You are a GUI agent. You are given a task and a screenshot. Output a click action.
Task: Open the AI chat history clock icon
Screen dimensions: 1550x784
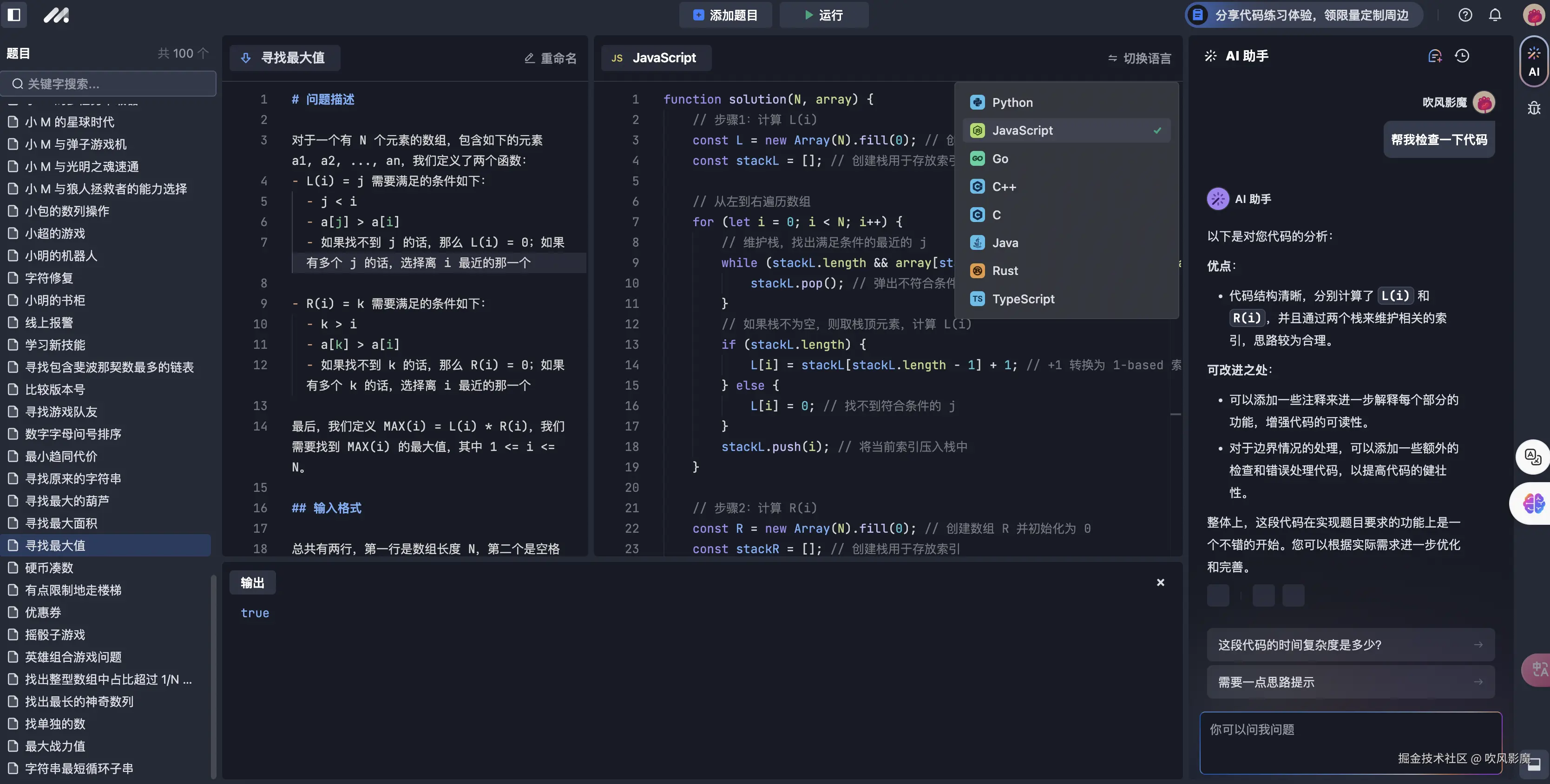point(1462,56)
